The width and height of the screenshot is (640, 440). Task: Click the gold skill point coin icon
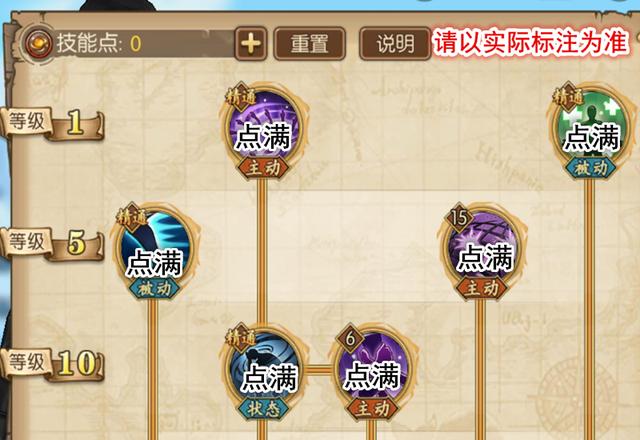pos(38,43)
